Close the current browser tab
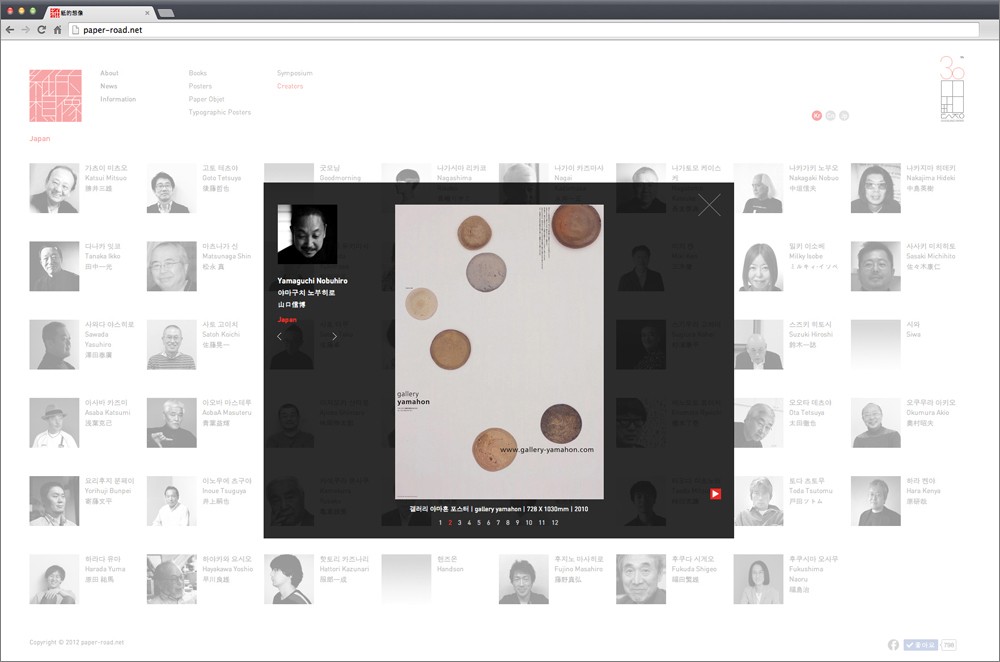Viewport: 1000px width, 662px height. coord(147,13)
